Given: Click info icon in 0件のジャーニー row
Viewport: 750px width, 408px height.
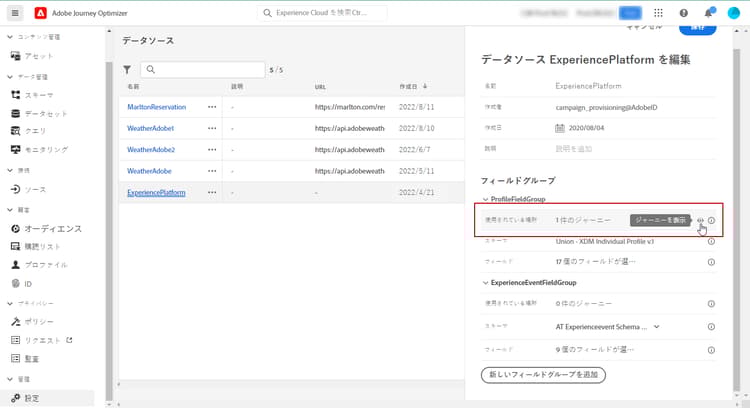Looking at the screenshot, I should pos(711,304).
